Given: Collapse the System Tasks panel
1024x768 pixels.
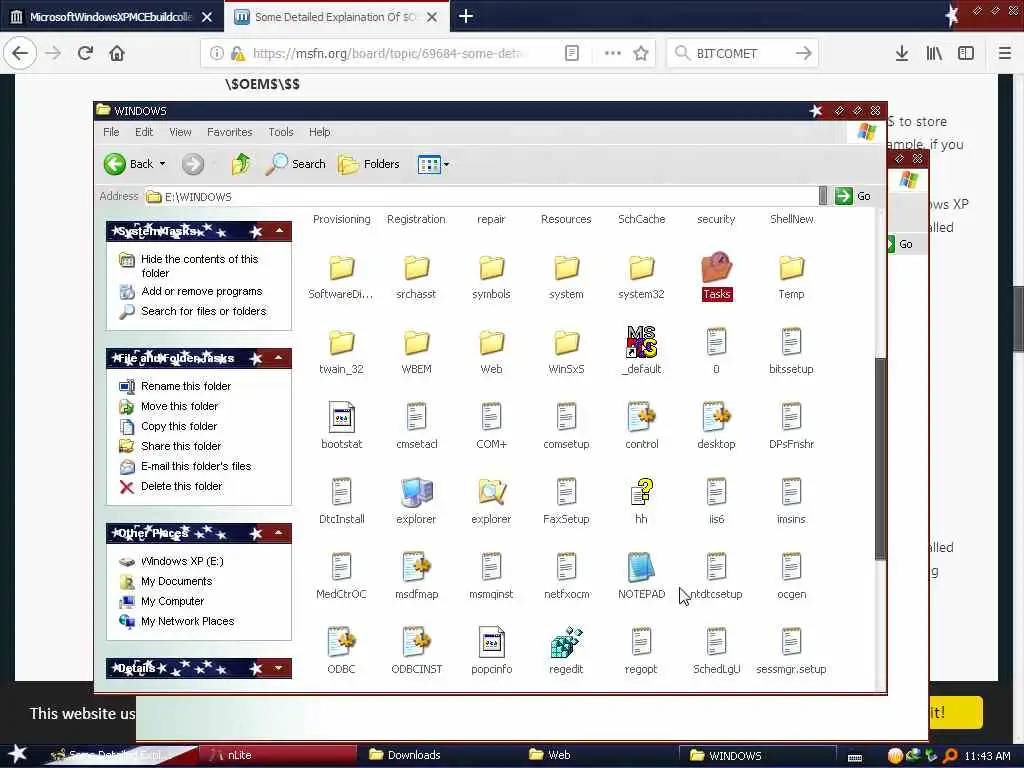Looking at the screenshot, I should tap(280, 231).
